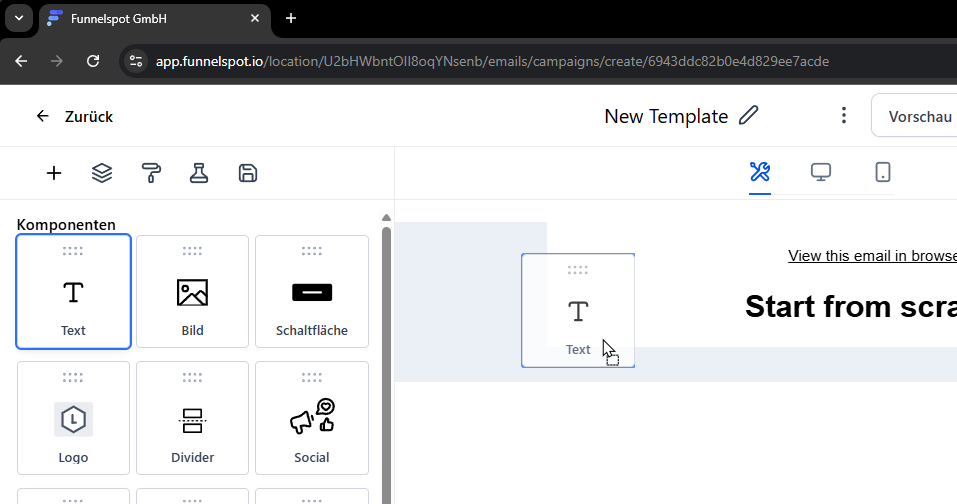
Task: Open the three-dot more options menu
Action: click(x=844, y=116)
